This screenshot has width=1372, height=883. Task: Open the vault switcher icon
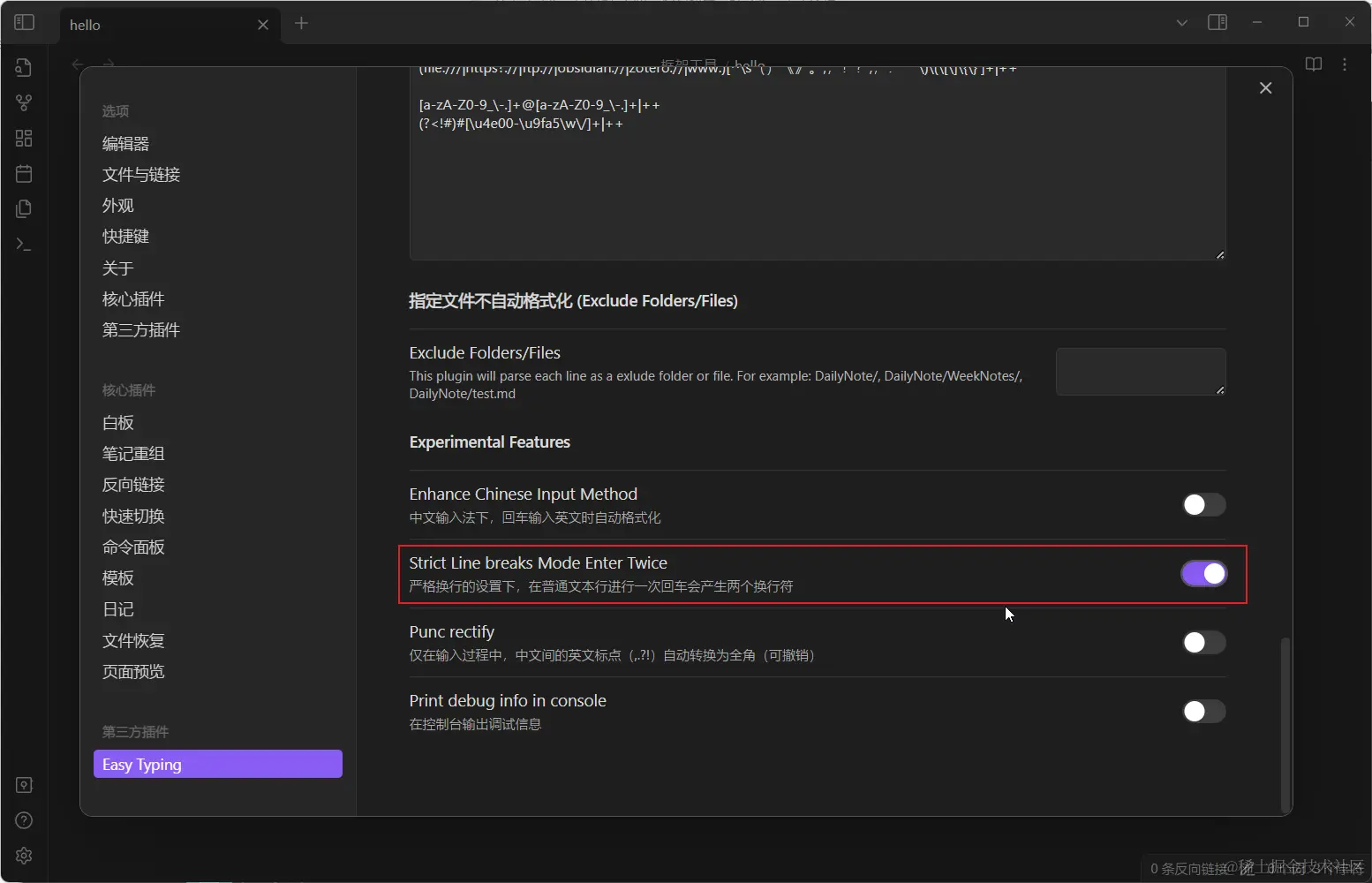[x=24, y=785]
